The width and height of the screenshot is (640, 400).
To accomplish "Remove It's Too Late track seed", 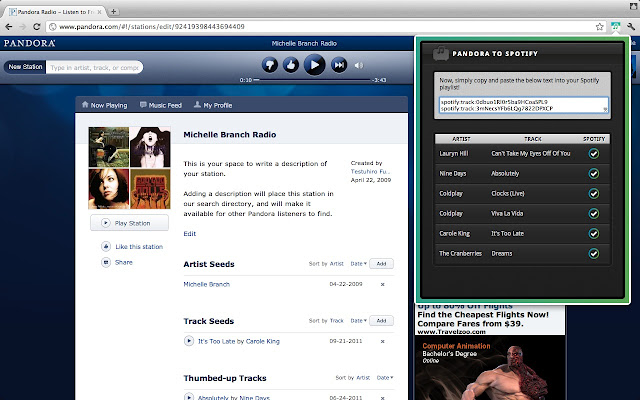I will tap(382, 342).
